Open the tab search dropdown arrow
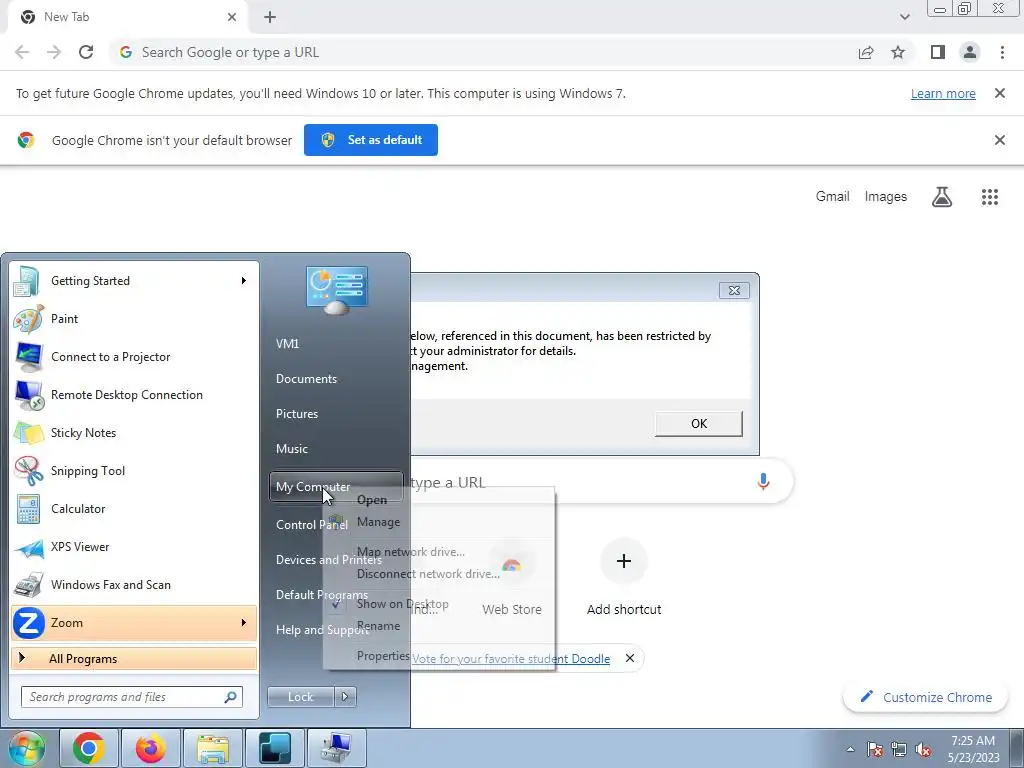This screenshot has height=768, width=1024. (904, 17)
